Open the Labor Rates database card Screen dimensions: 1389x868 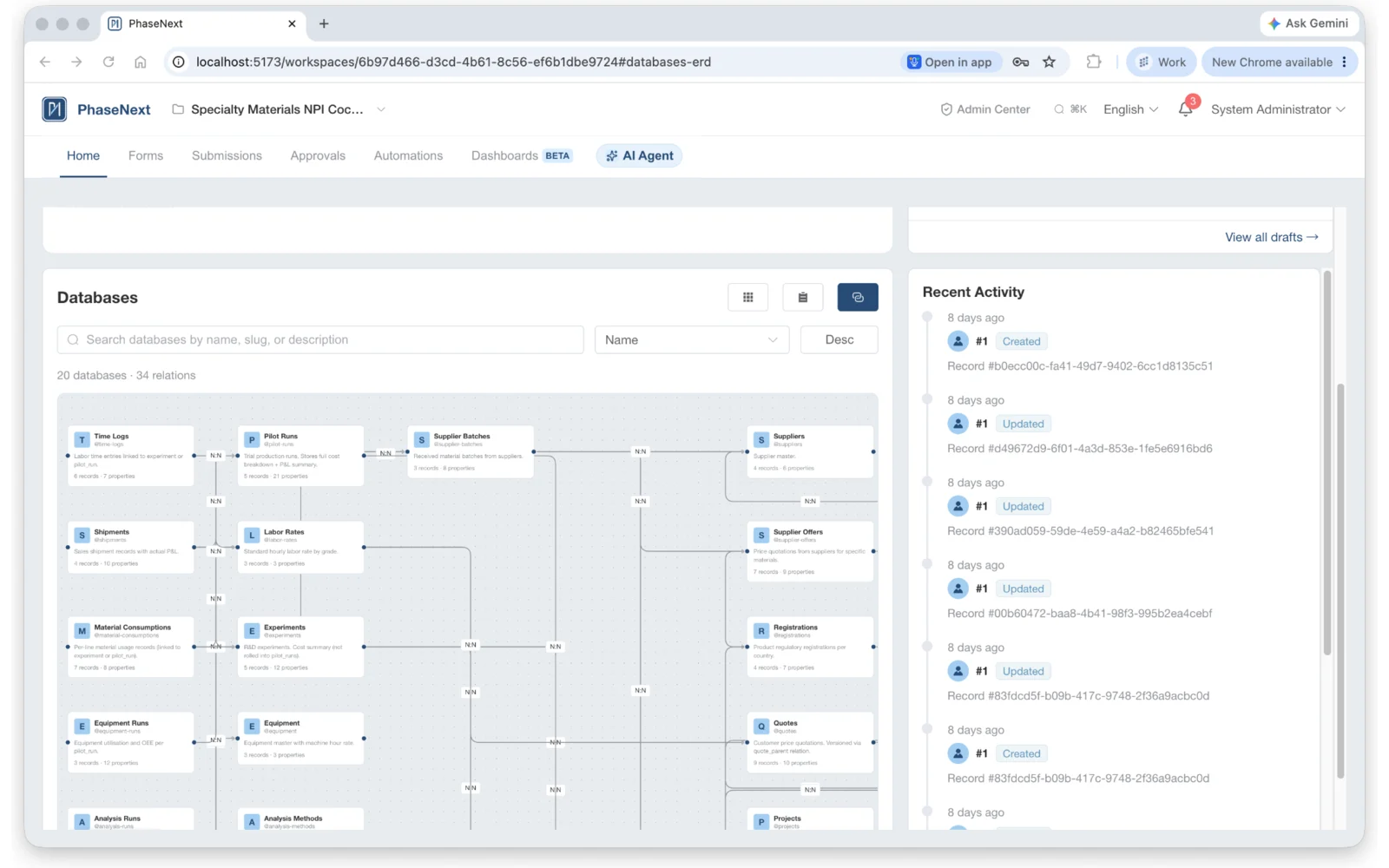click(300, 547)
